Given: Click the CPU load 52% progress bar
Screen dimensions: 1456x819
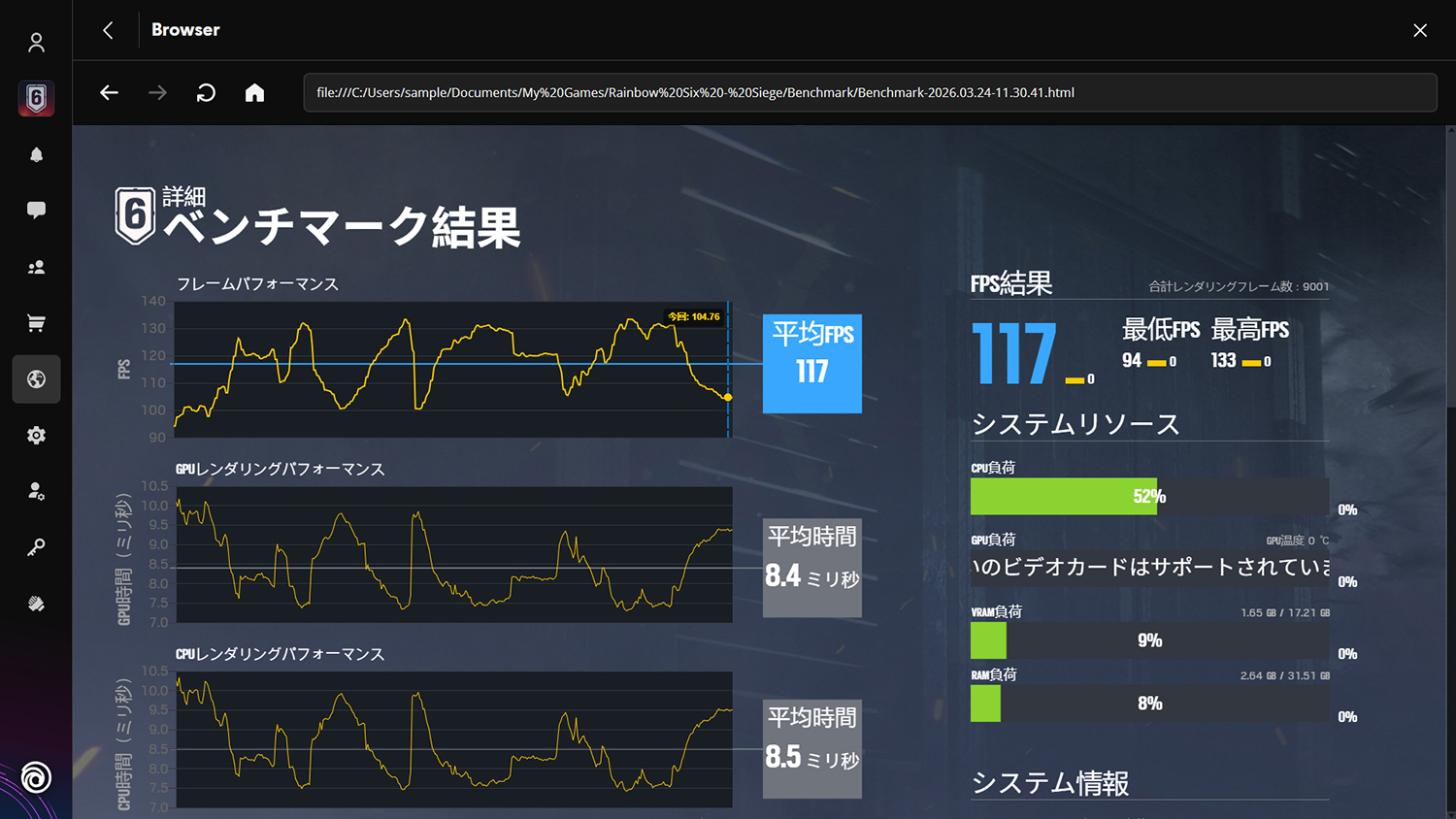Looking at the screenshot, I should [1064, 496].
